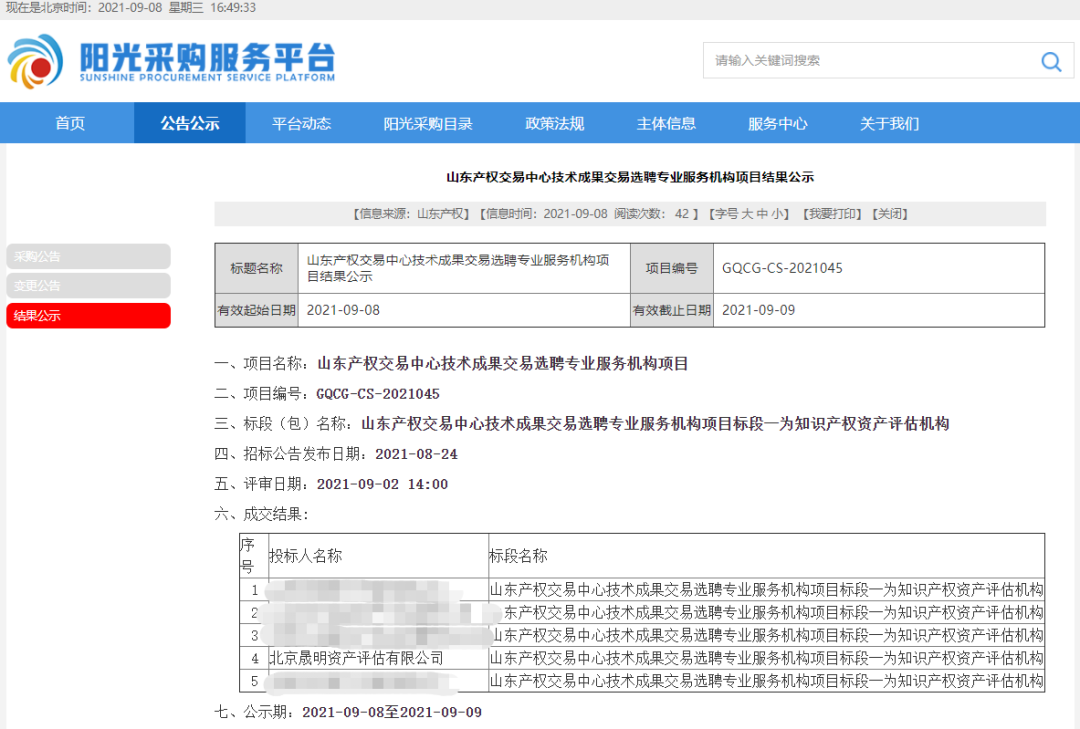Select 变更公告 in the sidebar
The image size is (1080, 729).
tap(88, 285)
